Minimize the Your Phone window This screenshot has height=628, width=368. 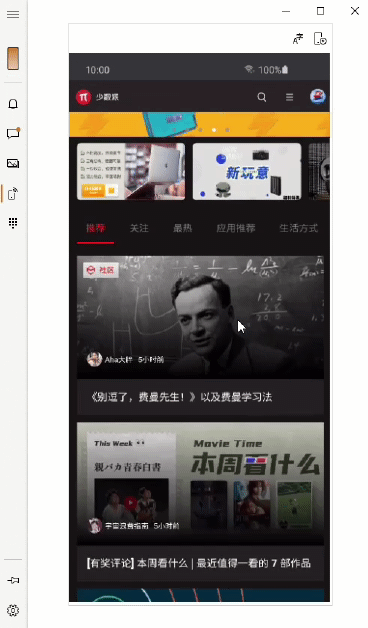[286, 11]
